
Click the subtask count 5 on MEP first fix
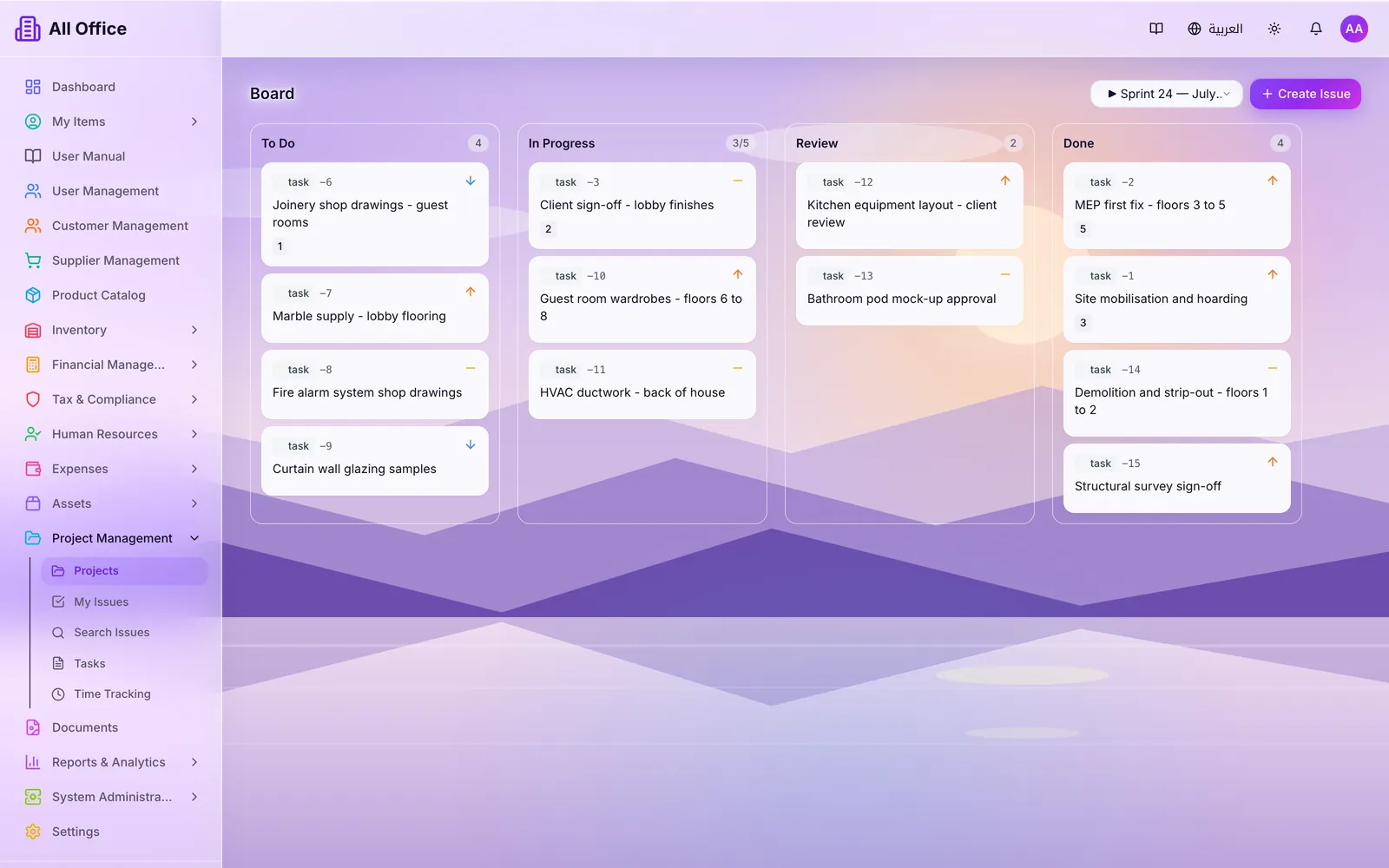coord(1083,229)
